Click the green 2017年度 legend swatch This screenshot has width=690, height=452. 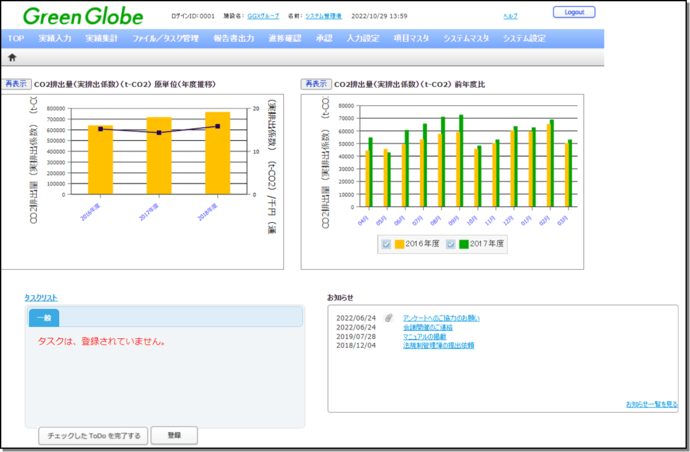click(464, 244)
